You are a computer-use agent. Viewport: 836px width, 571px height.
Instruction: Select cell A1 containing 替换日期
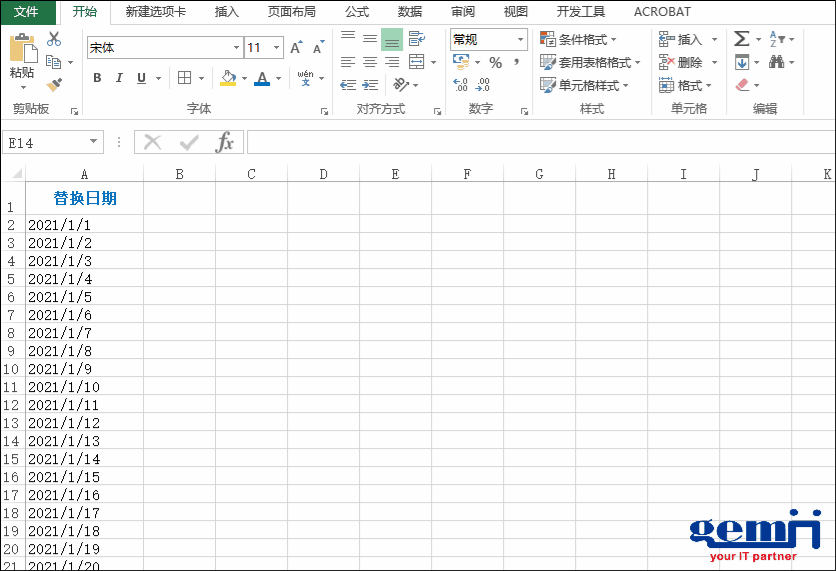tap(85, 199)
